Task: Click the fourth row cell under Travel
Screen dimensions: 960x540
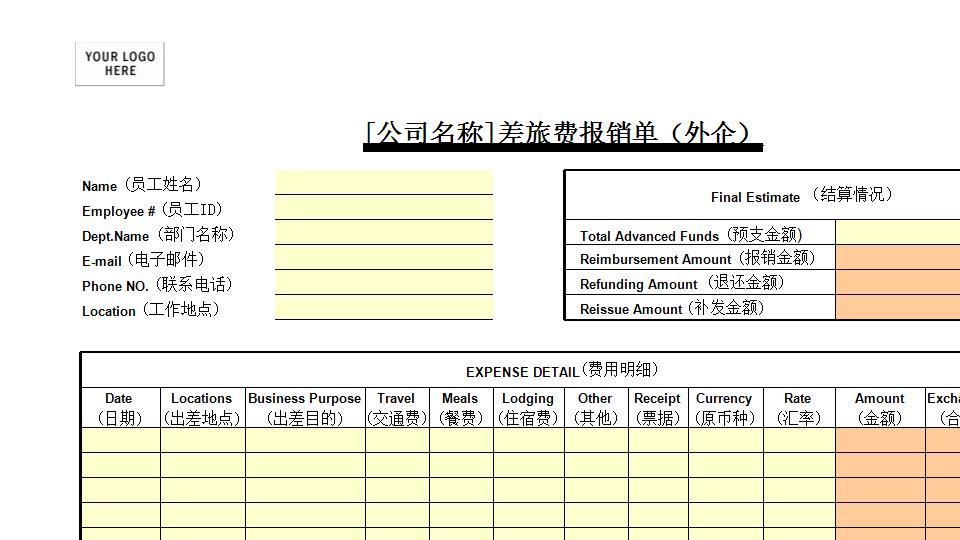Action: (x=397, y=516)
